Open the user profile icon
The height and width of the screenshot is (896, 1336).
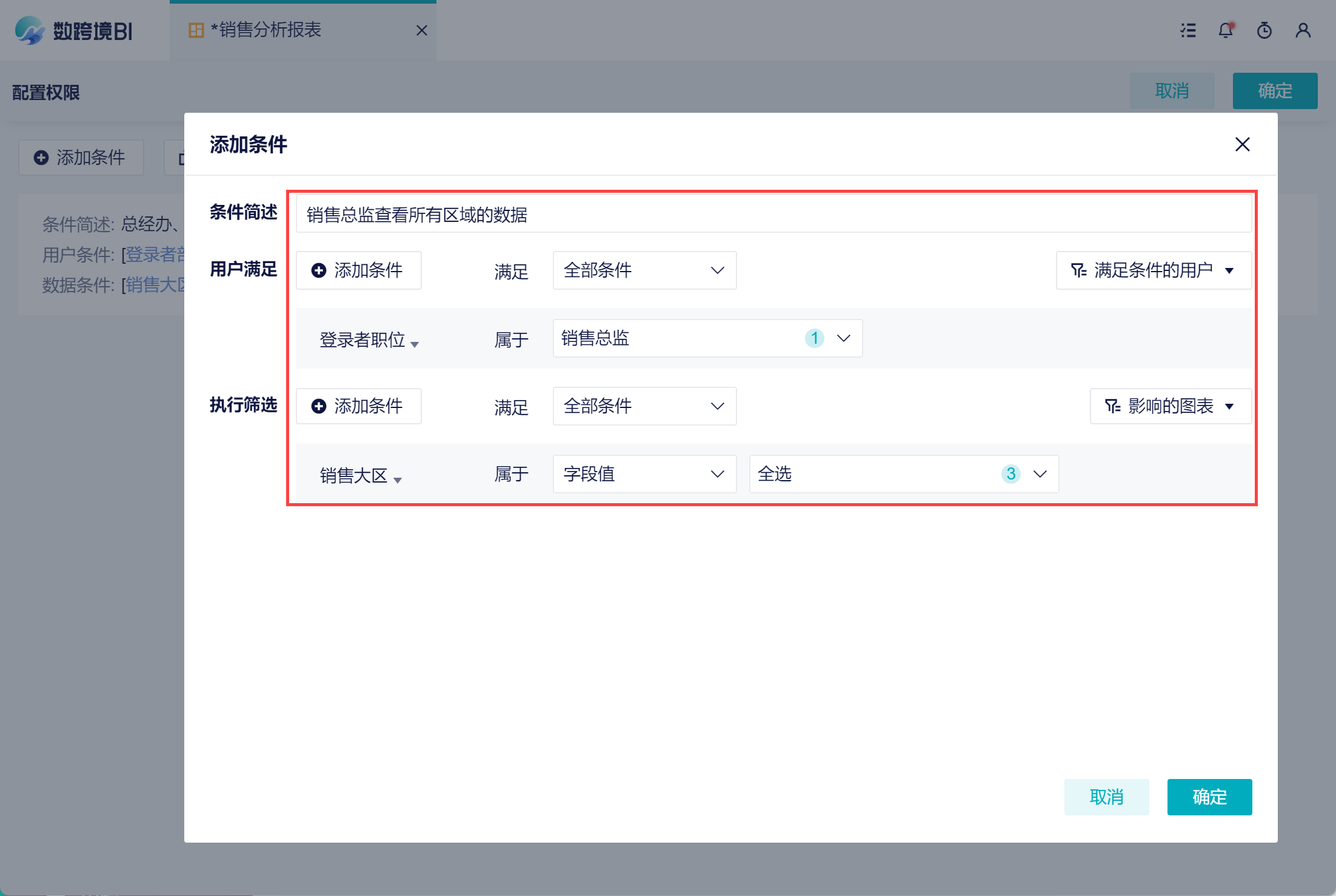pyautogui.click(x=1303, y=30)
